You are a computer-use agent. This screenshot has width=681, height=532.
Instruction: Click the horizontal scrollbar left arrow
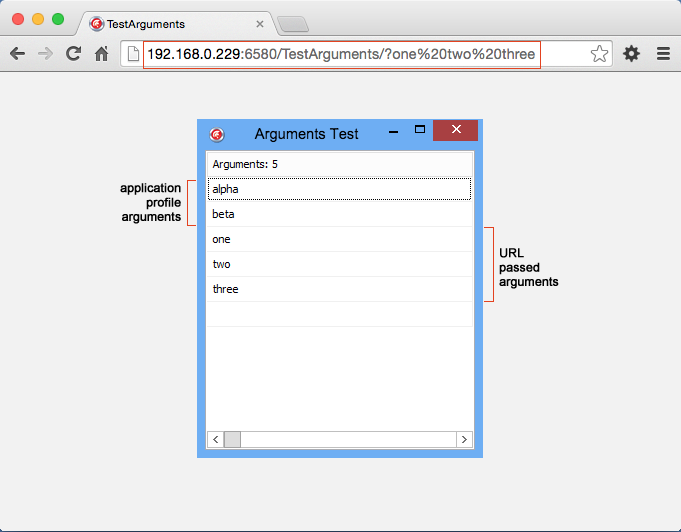[x=214, y=439]
